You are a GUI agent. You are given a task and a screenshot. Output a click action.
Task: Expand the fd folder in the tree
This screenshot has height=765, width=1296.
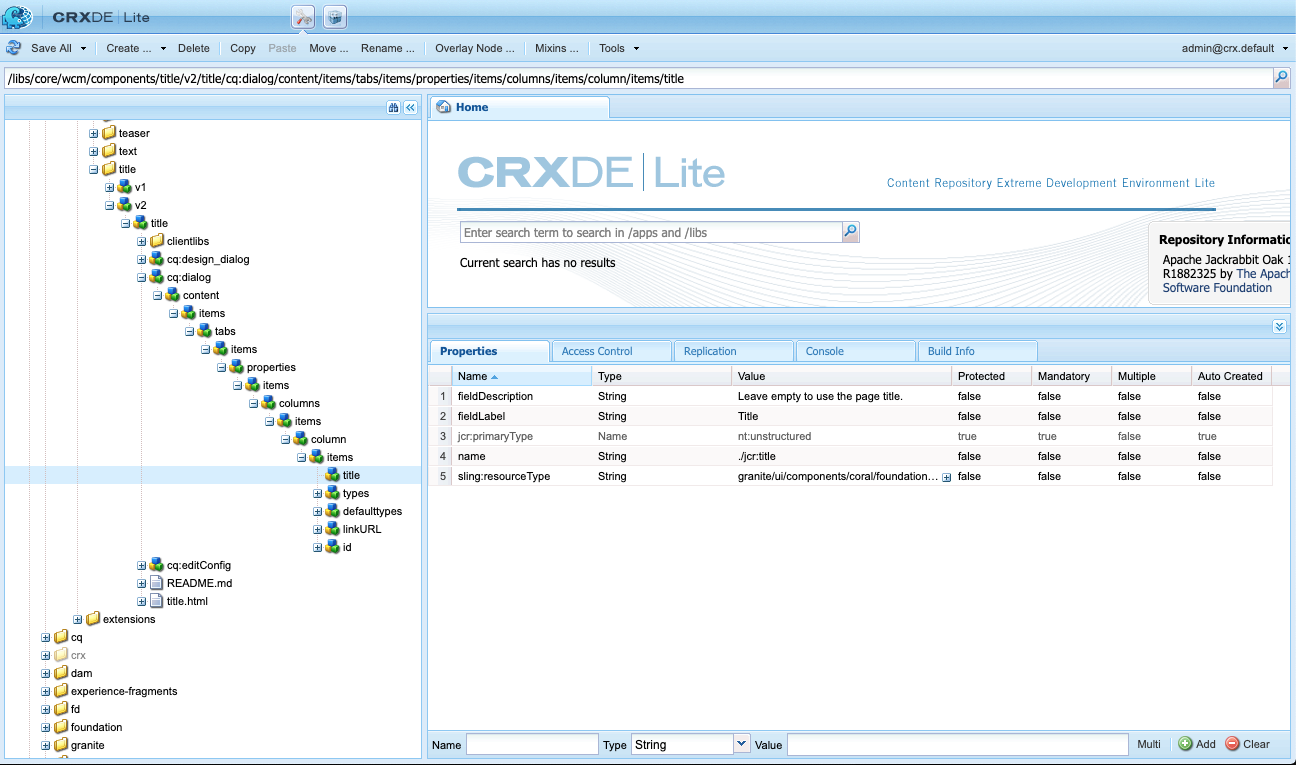point(46,709)
